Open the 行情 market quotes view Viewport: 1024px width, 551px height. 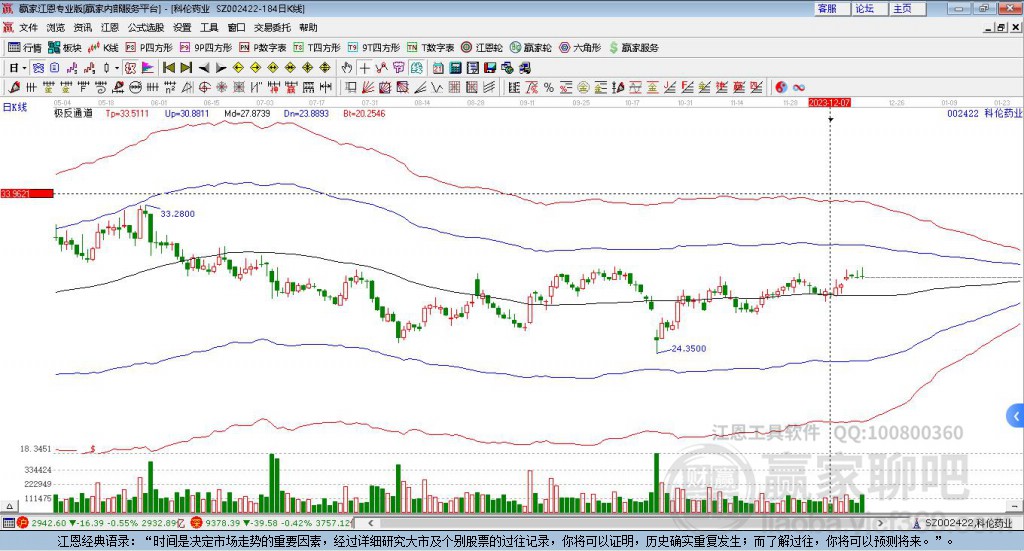pyautogui.click(x=25, y=48)
